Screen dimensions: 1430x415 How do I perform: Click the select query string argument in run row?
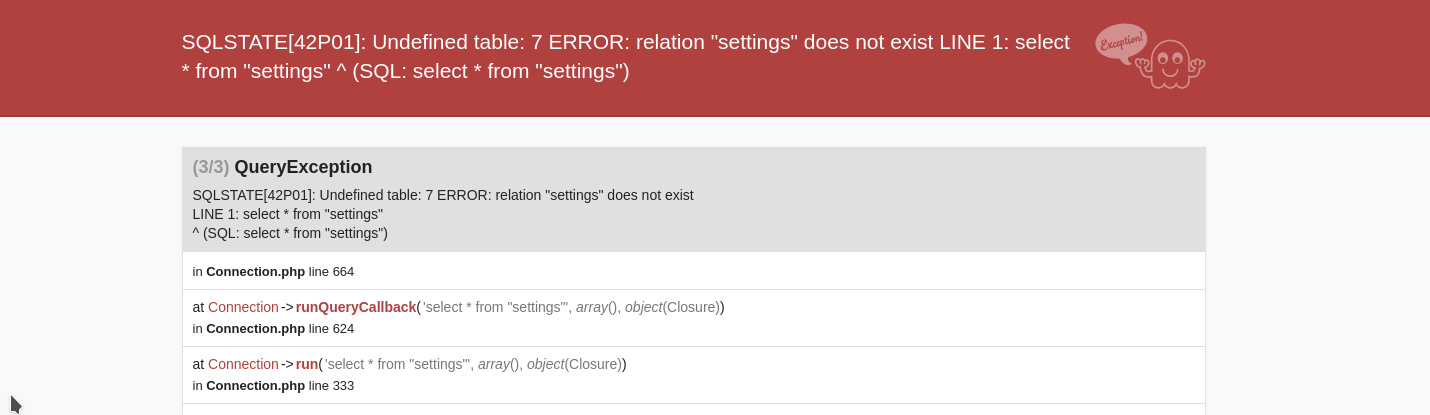[397, 364]
